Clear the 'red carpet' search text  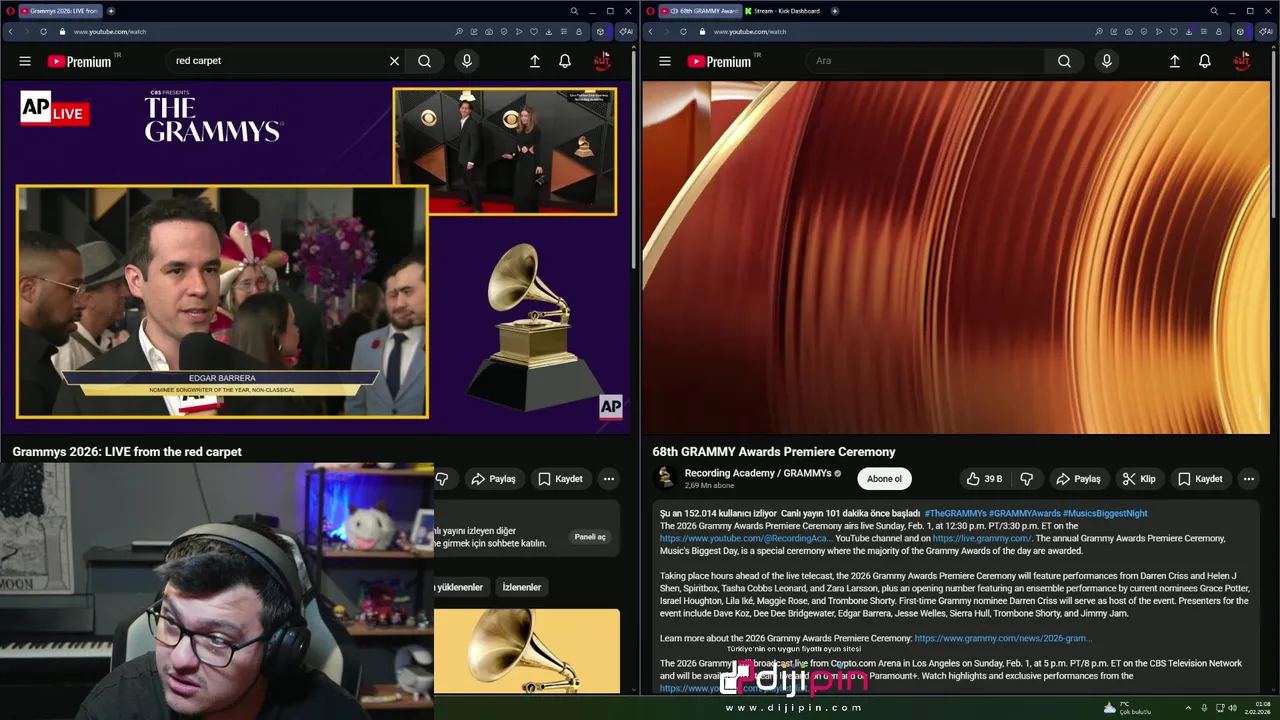394,61
